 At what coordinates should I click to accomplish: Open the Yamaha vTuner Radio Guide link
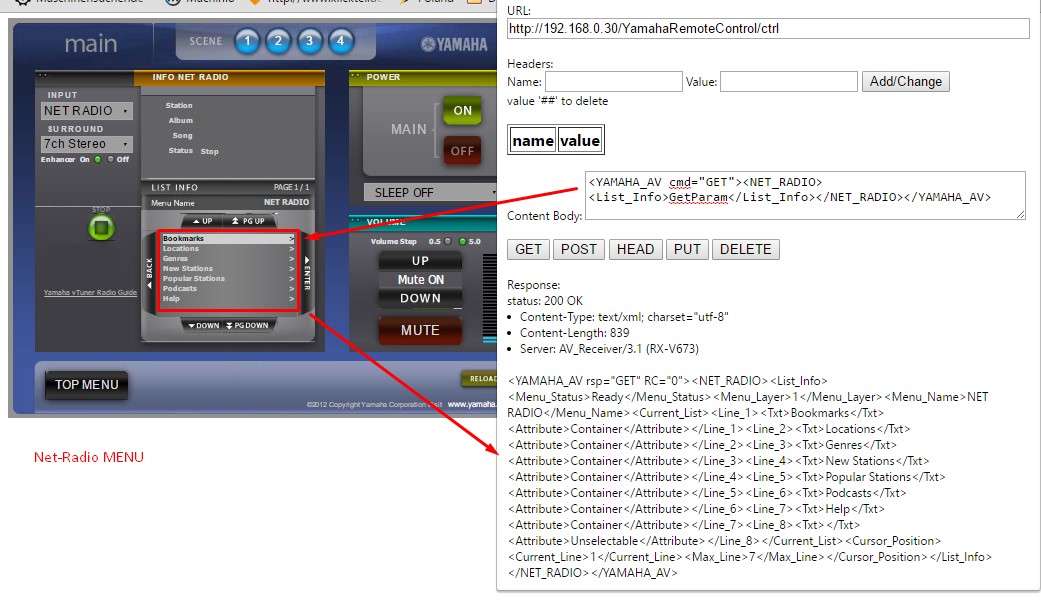pyautogui.click(x=90, y=293)
